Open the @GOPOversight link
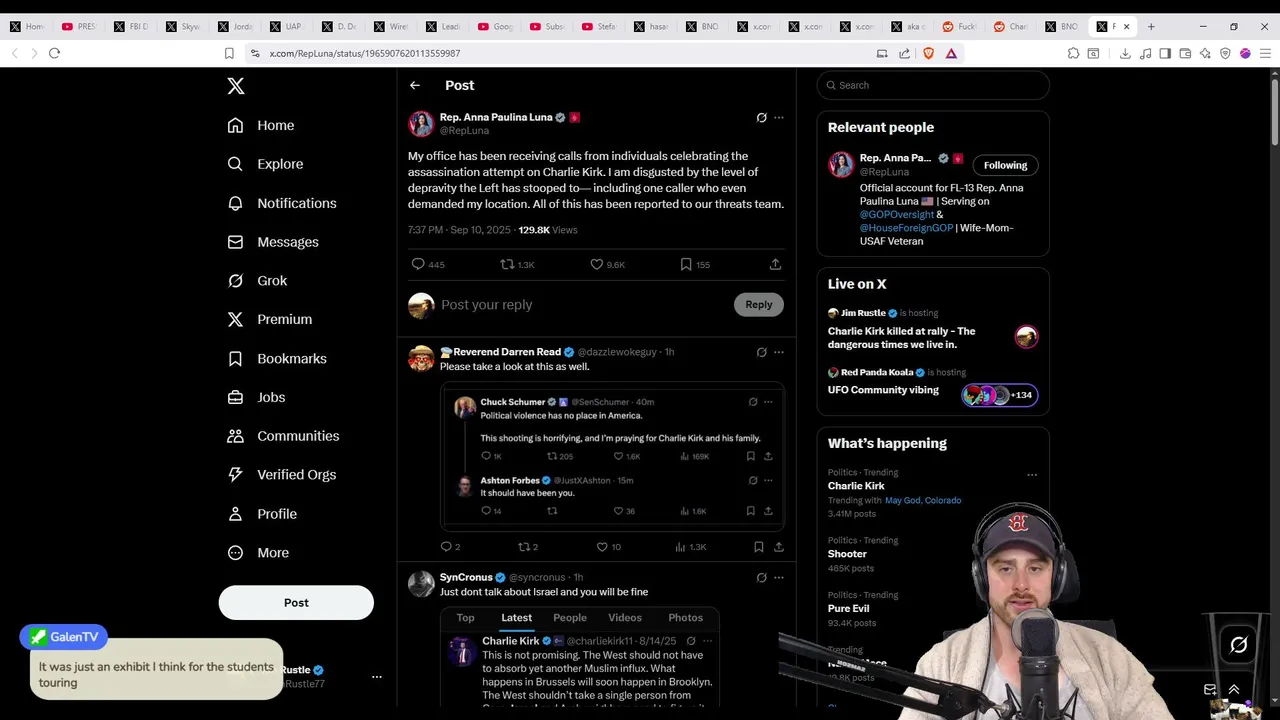The height and width of the screenshot is (720, 1280). [x=897, y=214]
